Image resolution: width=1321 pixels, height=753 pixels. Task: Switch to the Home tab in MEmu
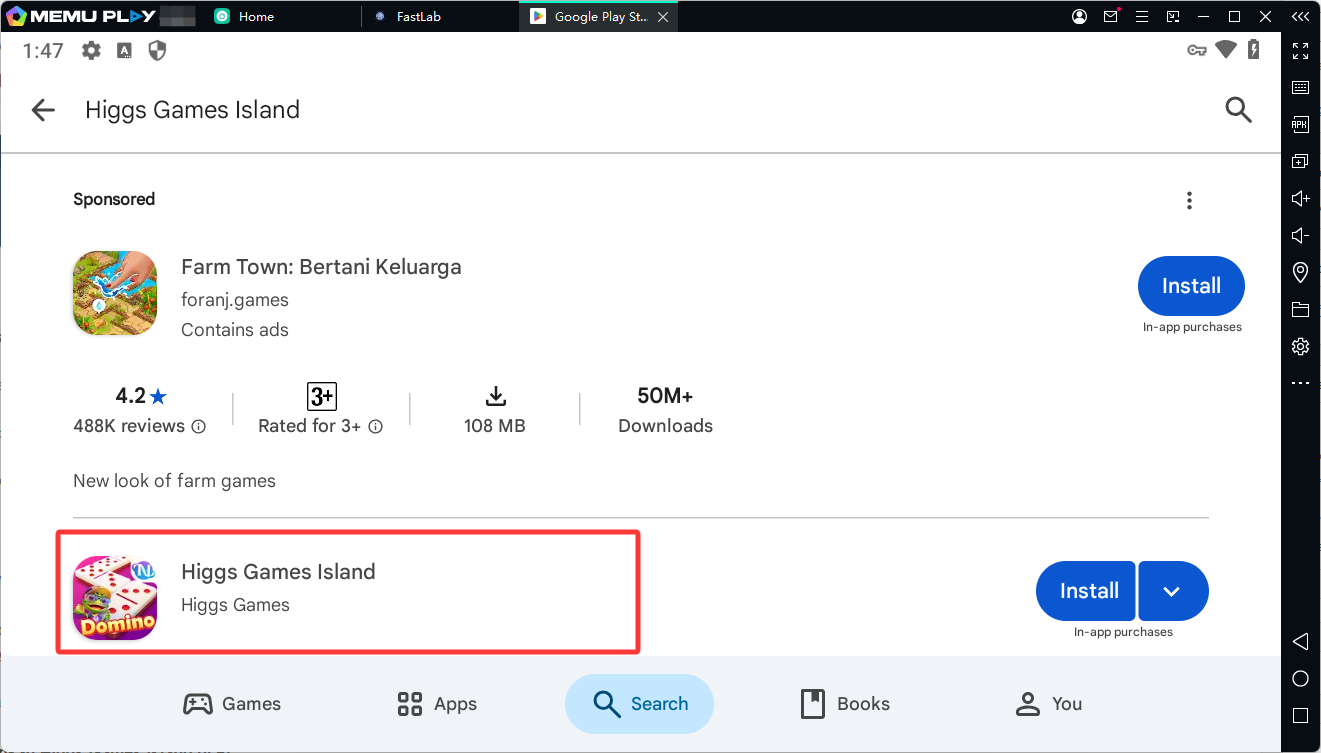(245, 16)
